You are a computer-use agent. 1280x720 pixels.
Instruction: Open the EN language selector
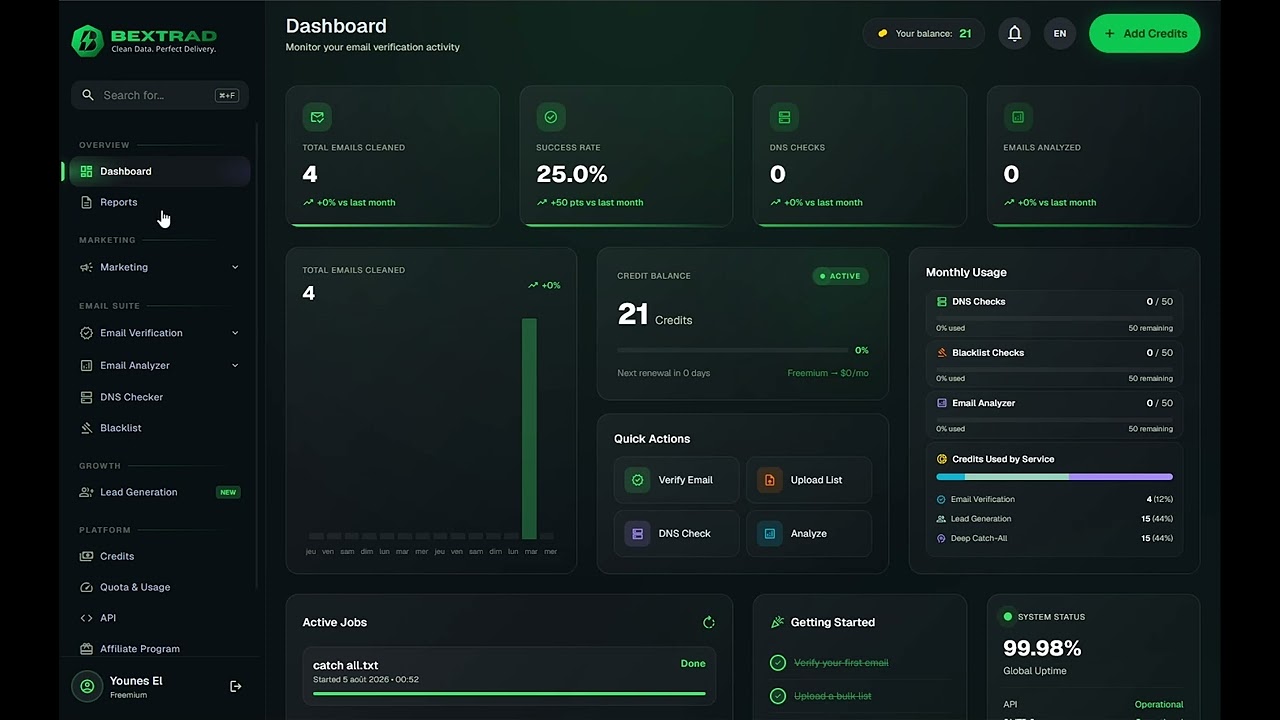point(1060,33)
